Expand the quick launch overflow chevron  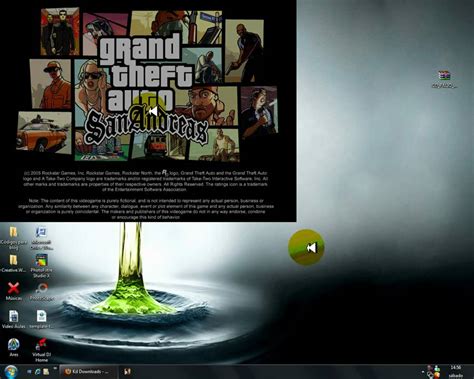pos(55,368)
